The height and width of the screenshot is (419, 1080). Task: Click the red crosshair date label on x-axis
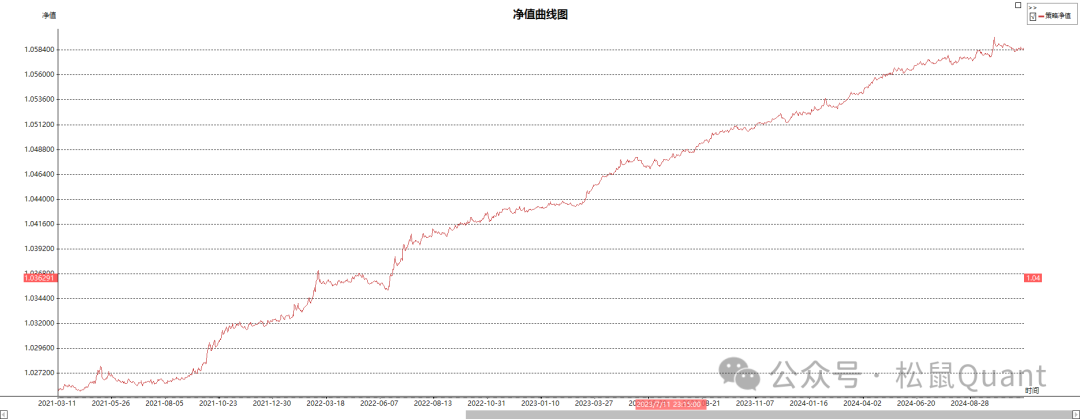[x=670, y=404]
